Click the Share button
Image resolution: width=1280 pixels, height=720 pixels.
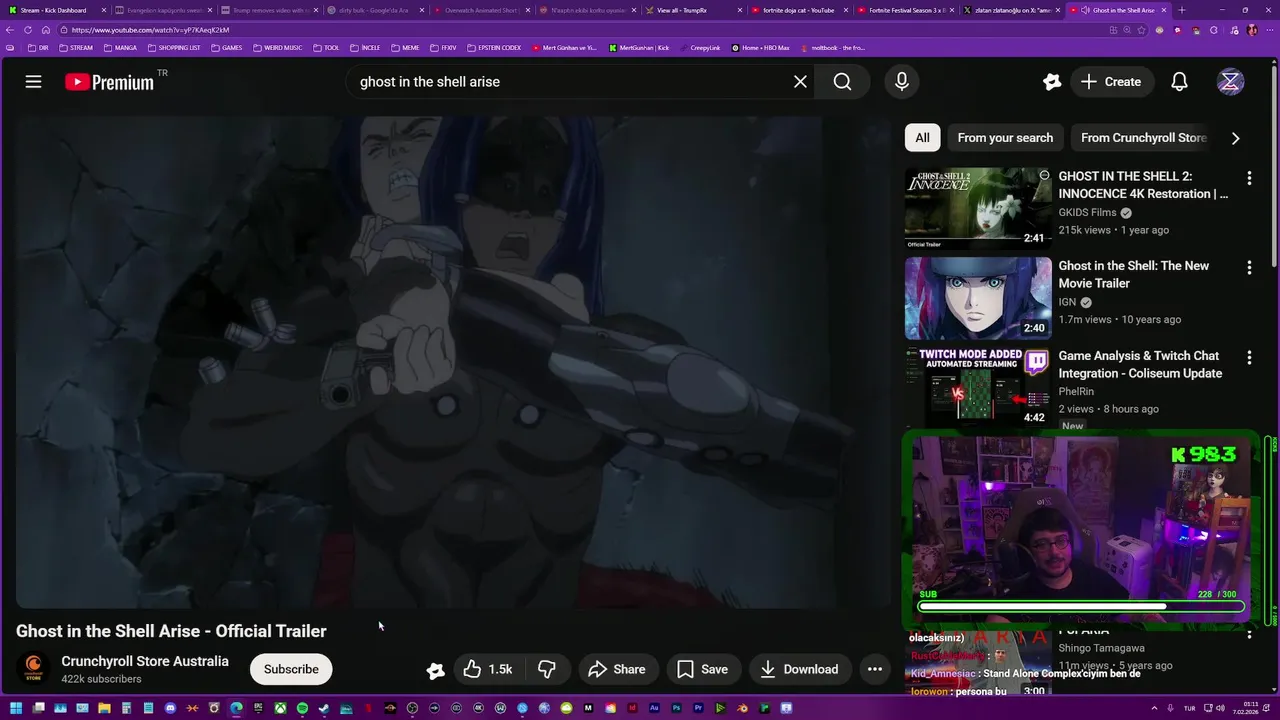point(617,669)
